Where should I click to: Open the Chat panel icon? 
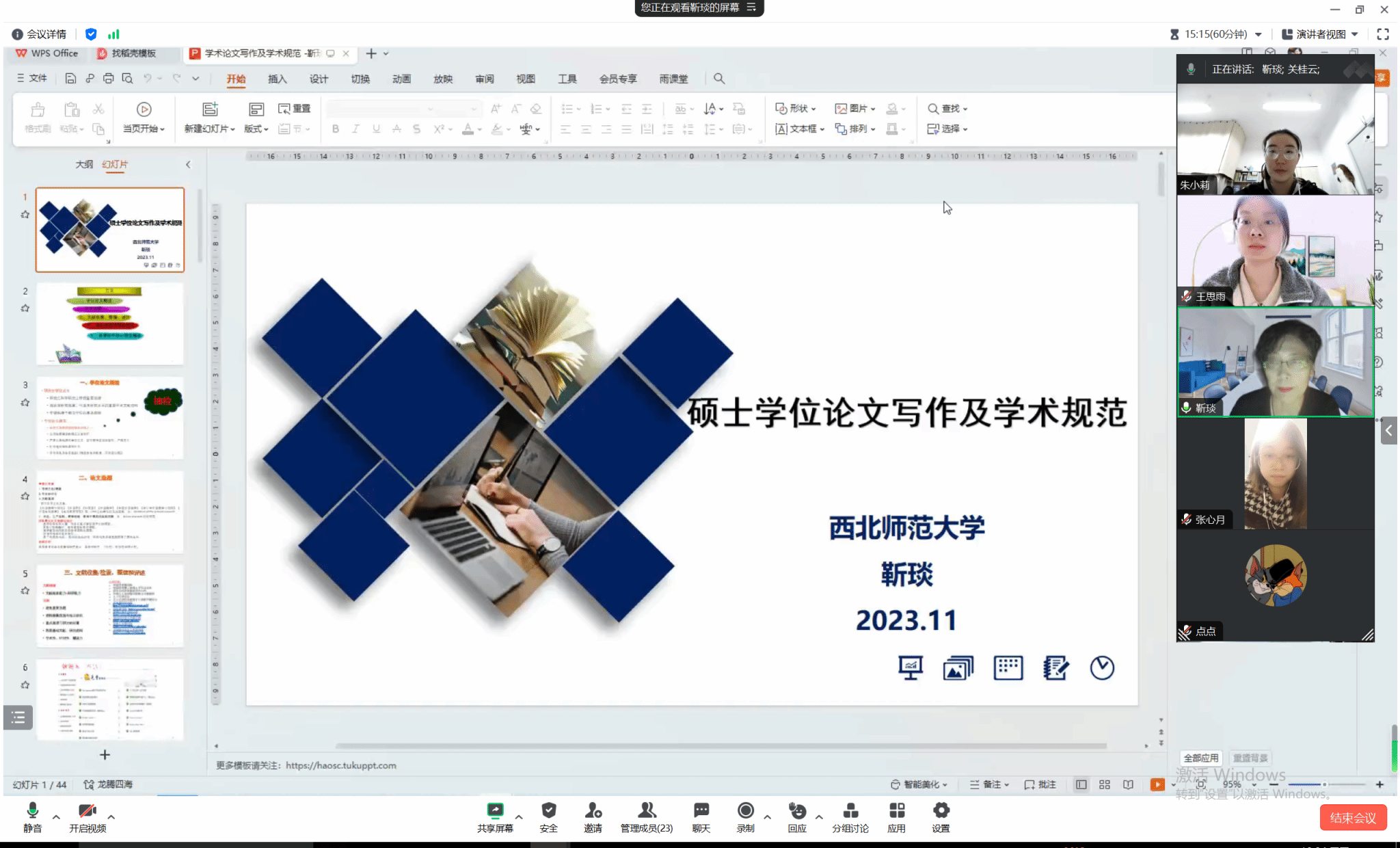701,811
